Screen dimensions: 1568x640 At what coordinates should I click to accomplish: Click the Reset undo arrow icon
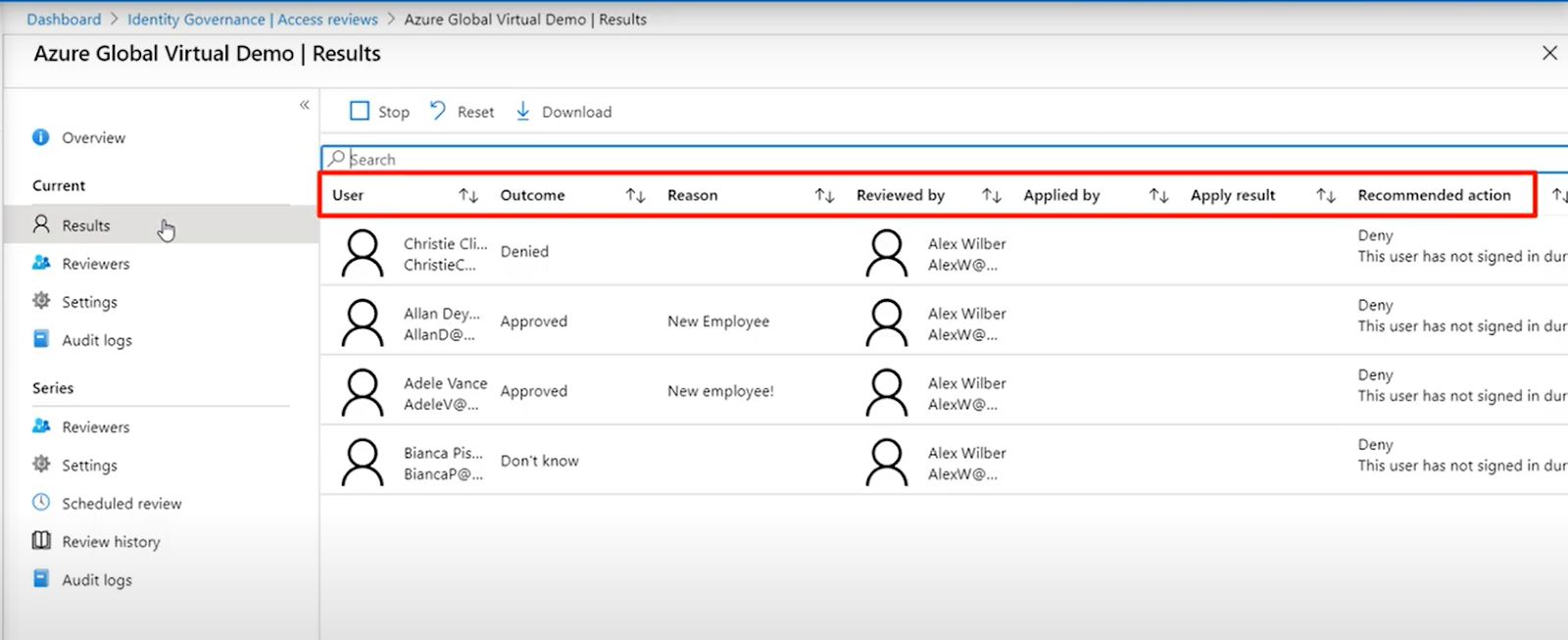437,111
